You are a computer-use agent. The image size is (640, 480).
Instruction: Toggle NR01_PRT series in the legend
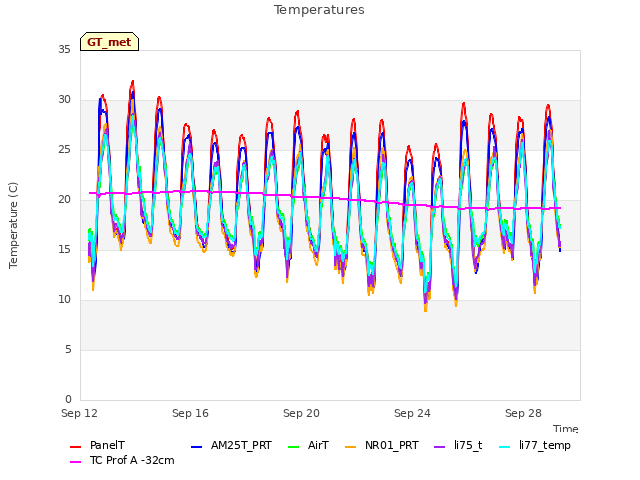click(382, 446)
